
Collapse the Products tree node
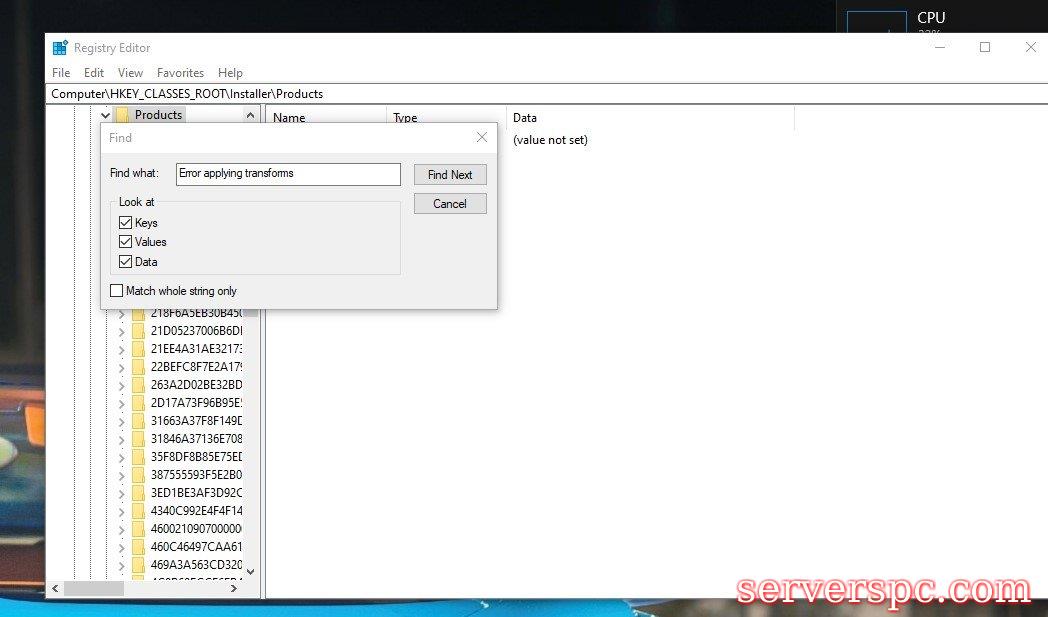(105, 116)
